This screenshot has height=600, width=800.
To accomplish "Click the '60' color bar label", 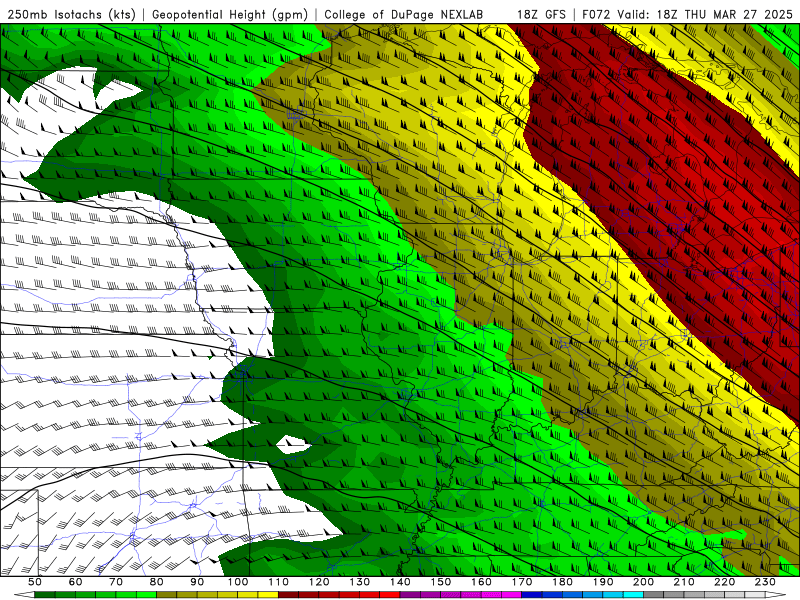I will 76,582.
